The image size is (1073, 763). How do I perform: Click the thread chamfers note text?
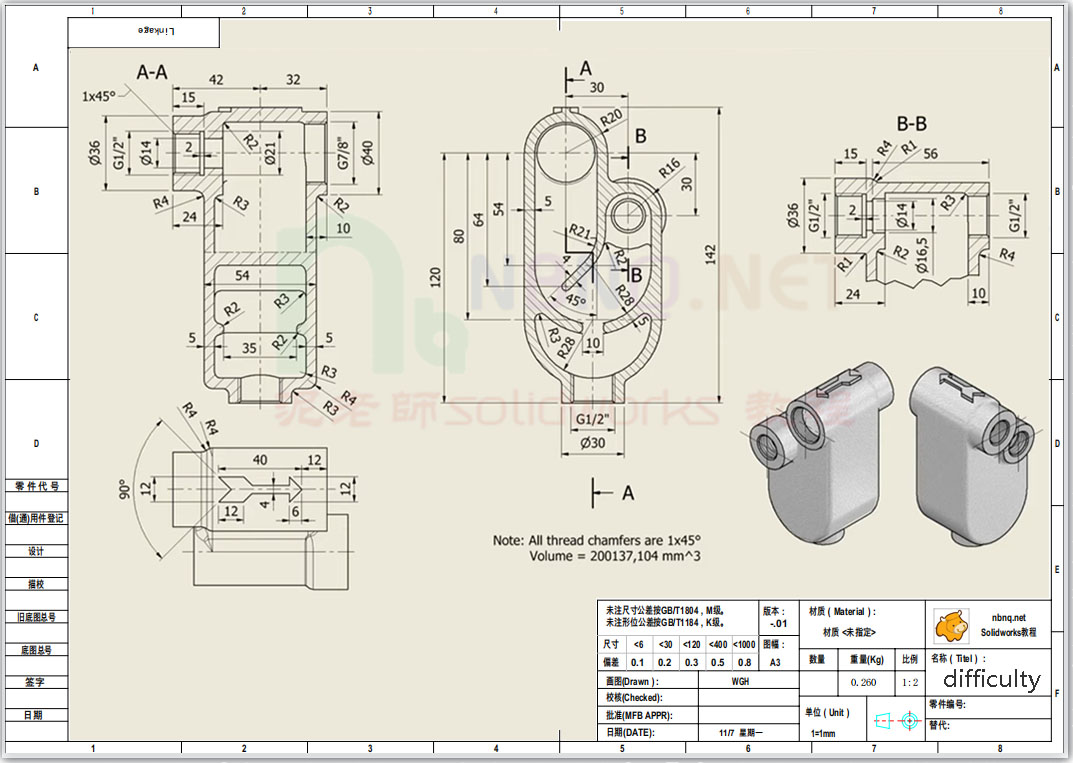point(597,540)
